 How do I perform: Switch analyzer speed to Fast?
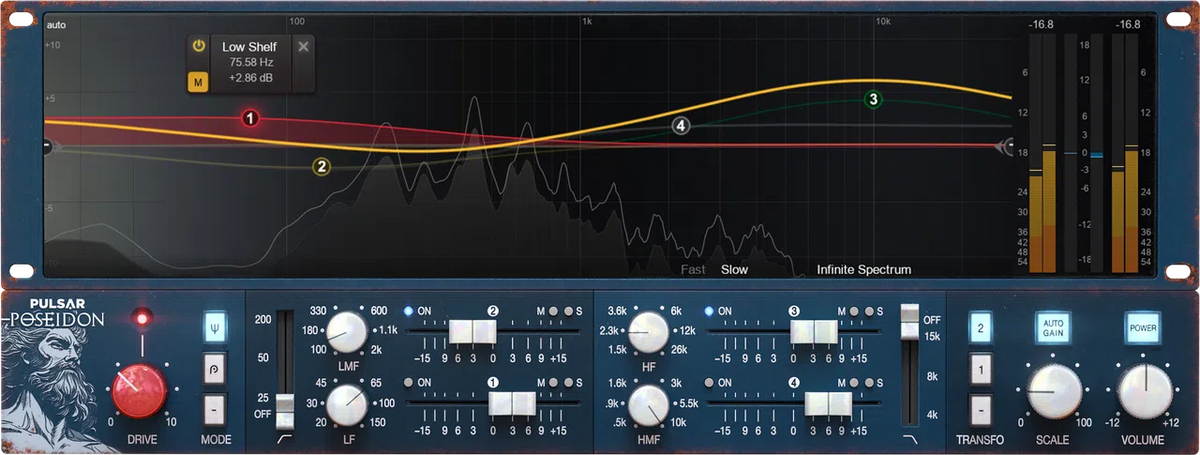coord(693,269)
